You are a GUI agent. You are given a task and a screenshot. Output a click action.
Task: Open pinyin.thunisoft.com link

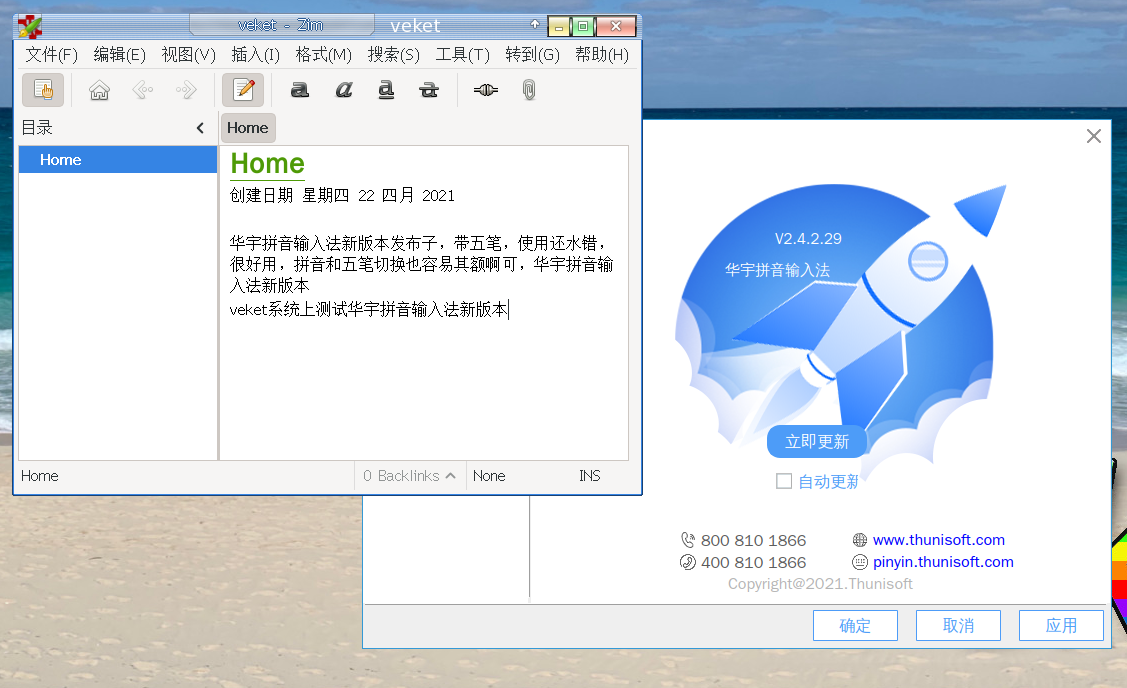943,562
